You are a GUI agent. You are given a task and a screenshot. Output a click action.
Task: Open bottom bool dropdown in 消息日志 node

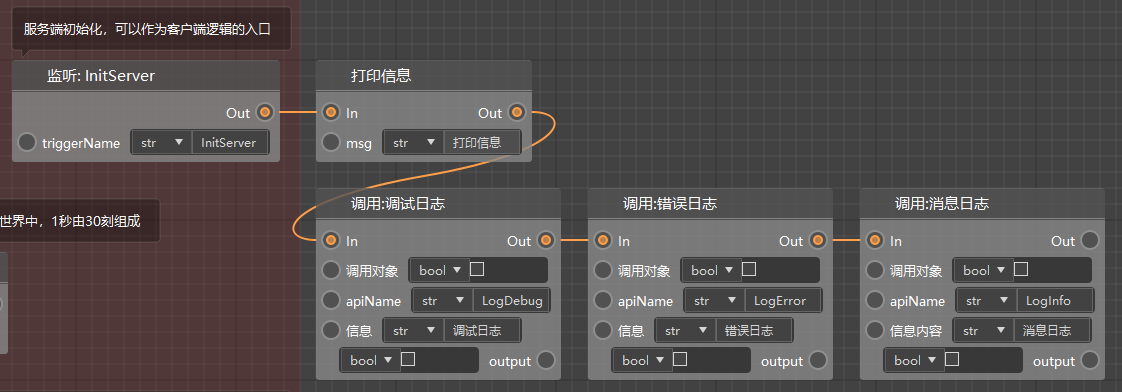click(x=913, y=361)
